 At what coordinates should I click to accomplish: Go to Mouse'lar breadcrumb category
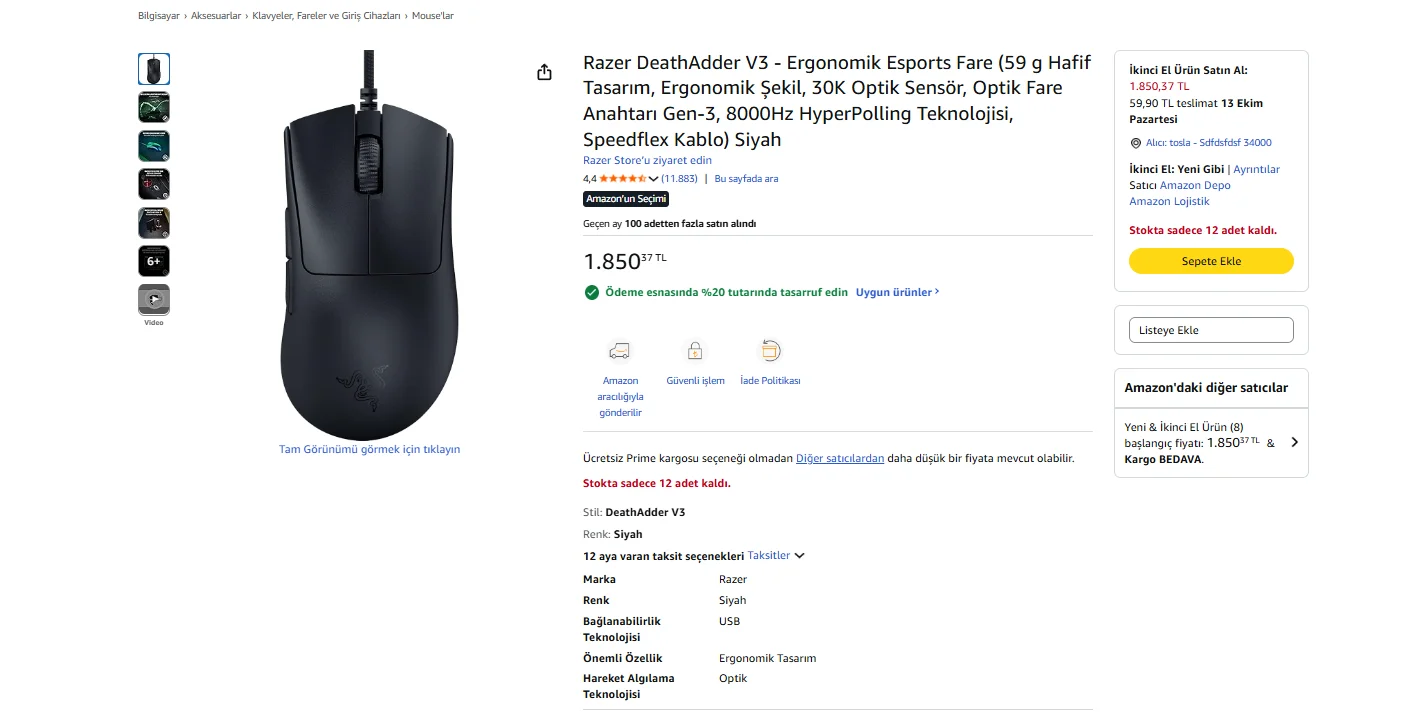point(431,16)
